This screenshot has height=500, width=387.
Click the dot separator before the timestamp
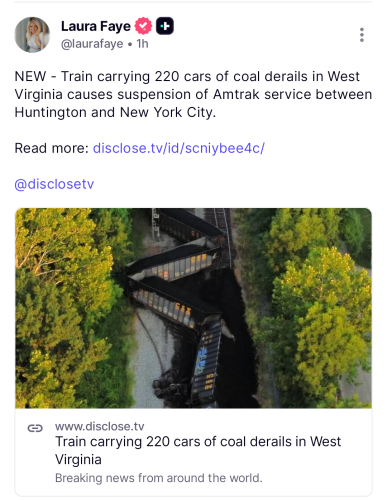(130, 44)
